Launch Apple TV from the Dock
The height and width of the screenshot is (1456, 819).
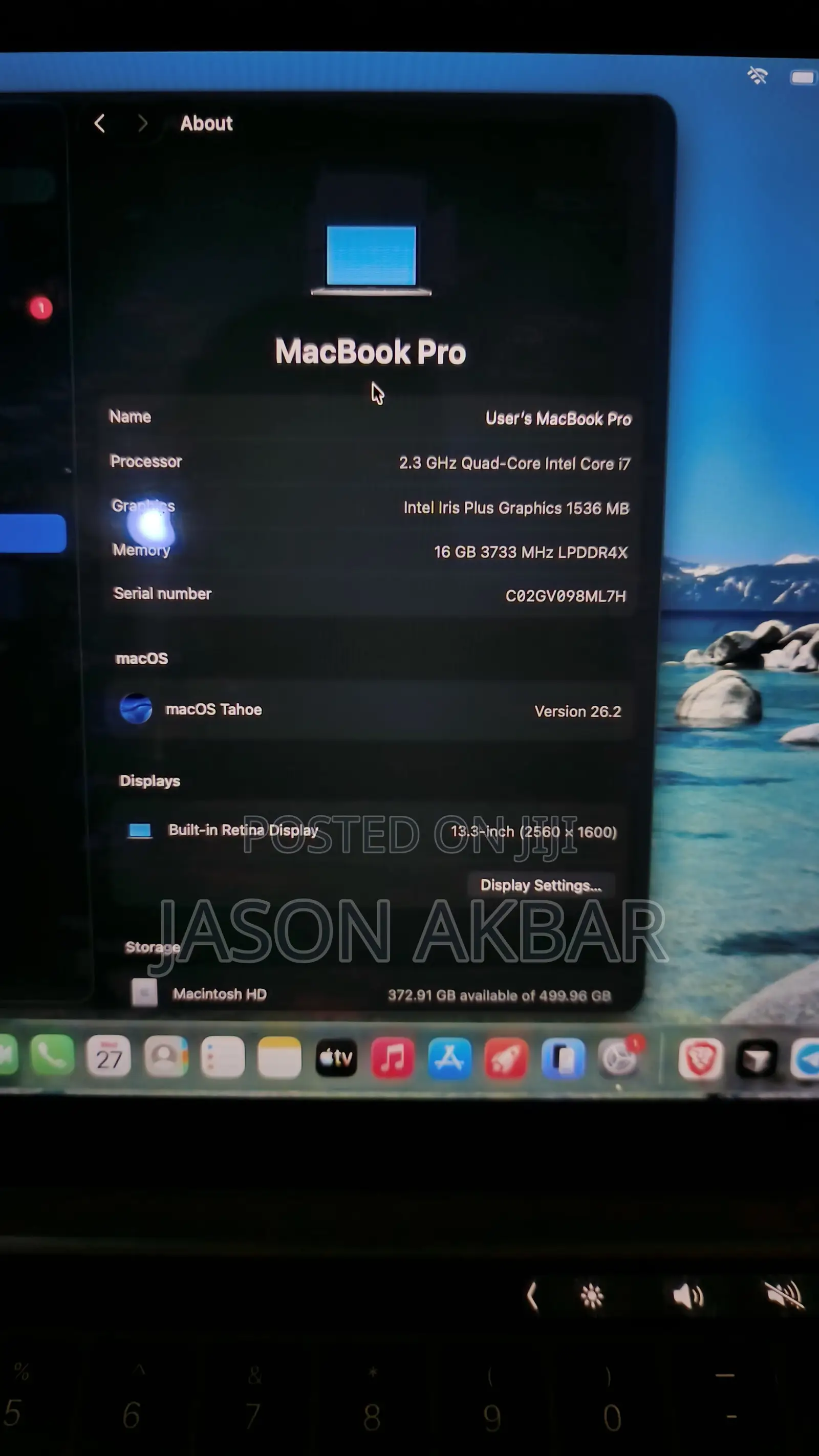click(x=336, y=1058)
